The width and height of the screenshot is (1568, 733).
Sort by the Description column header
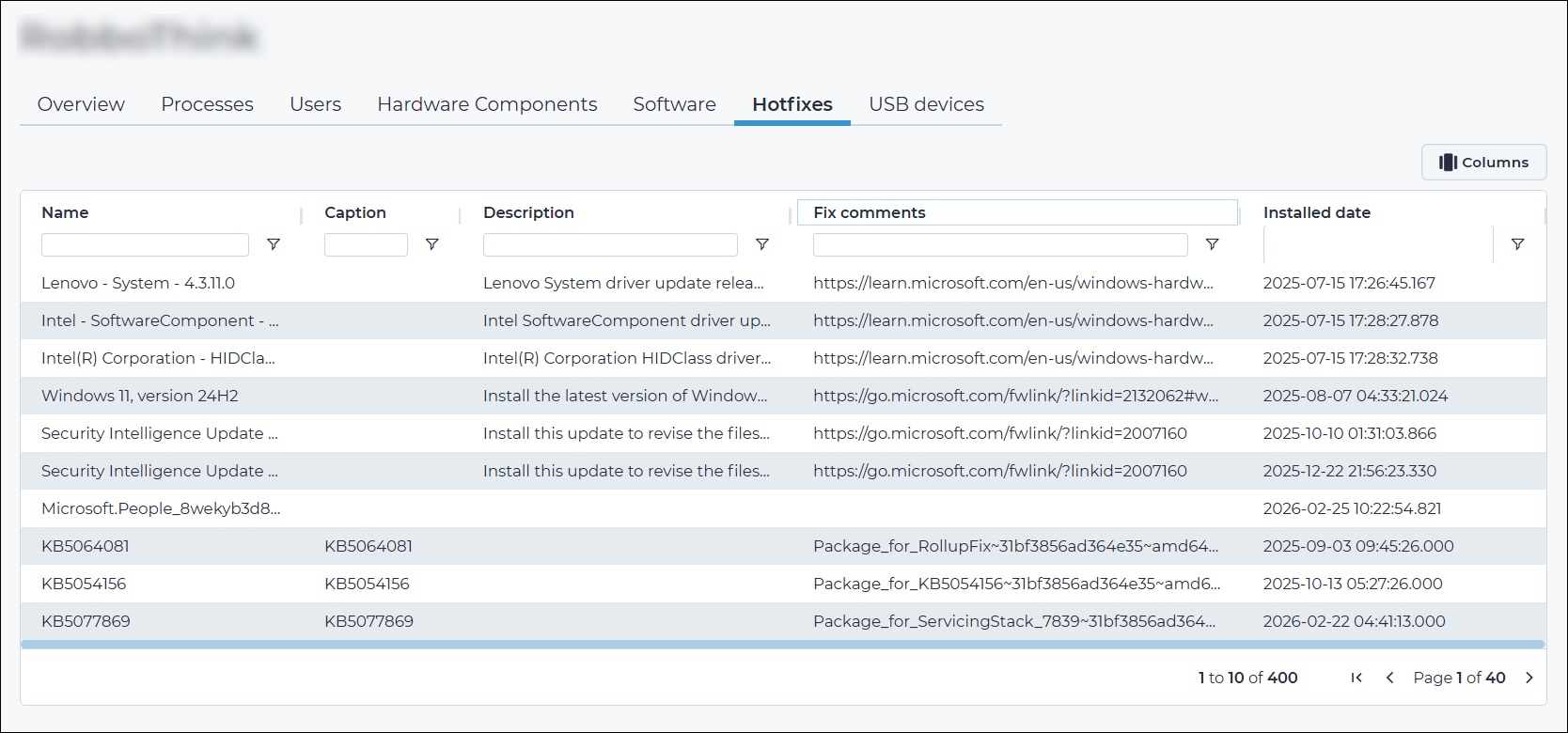point(528,212)
